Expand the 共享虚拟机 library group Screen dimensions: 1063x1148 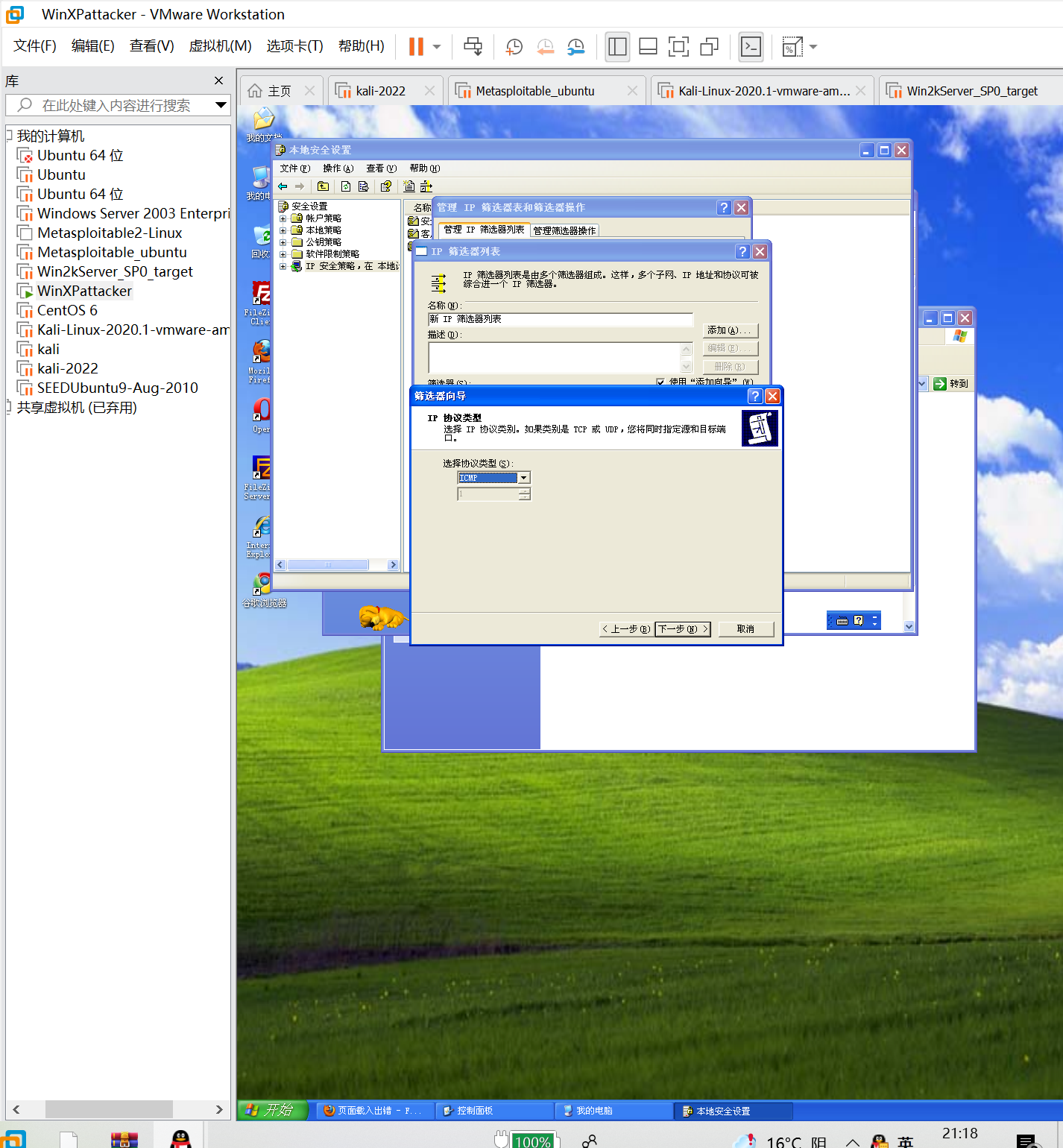pos(9,407)
